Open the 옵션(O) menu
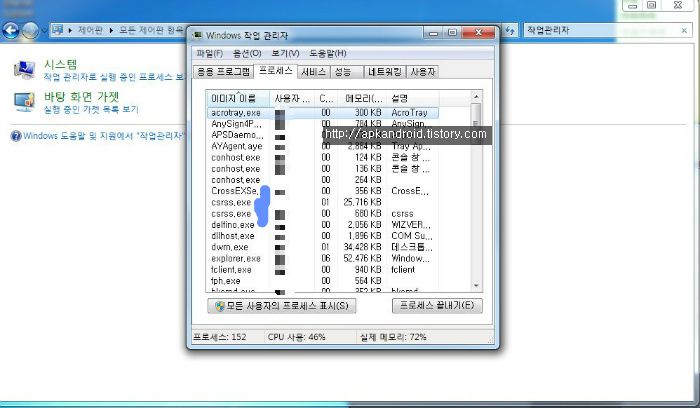Screen dimensions: 700x408 tap(247, 53)
